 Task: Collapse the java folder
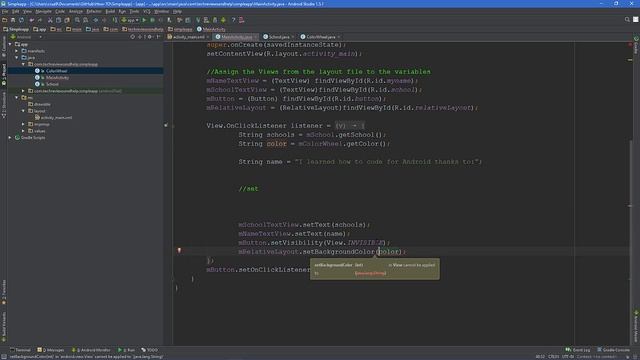coord(17,58)
